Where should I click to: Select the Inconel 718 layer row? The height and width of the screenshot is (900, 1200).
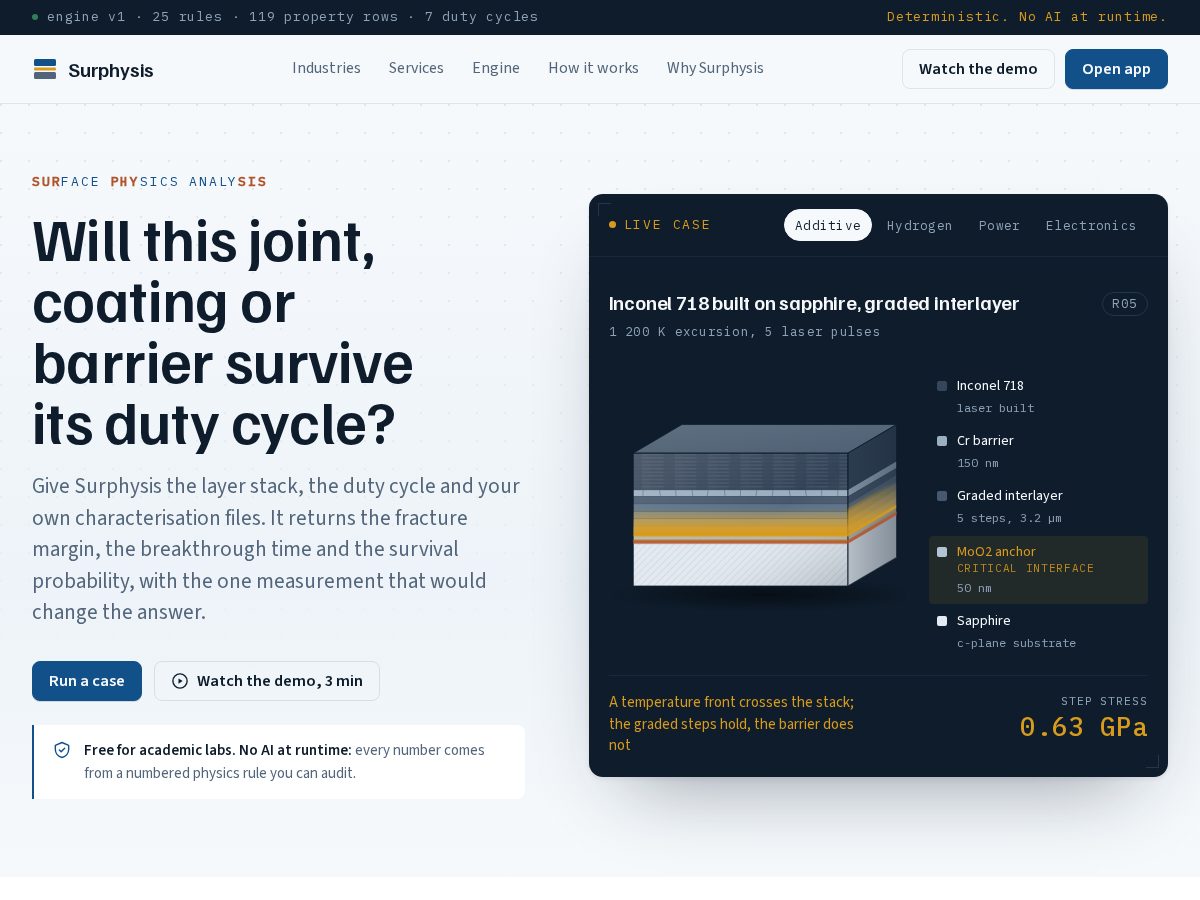[x=1038, y=396]
